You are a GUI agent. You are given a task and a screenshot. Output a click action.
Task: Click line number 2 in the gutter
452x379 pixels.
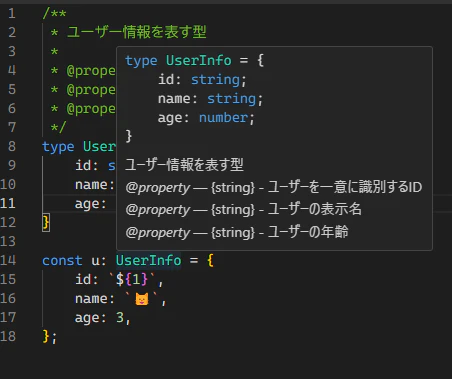(12, 32)
